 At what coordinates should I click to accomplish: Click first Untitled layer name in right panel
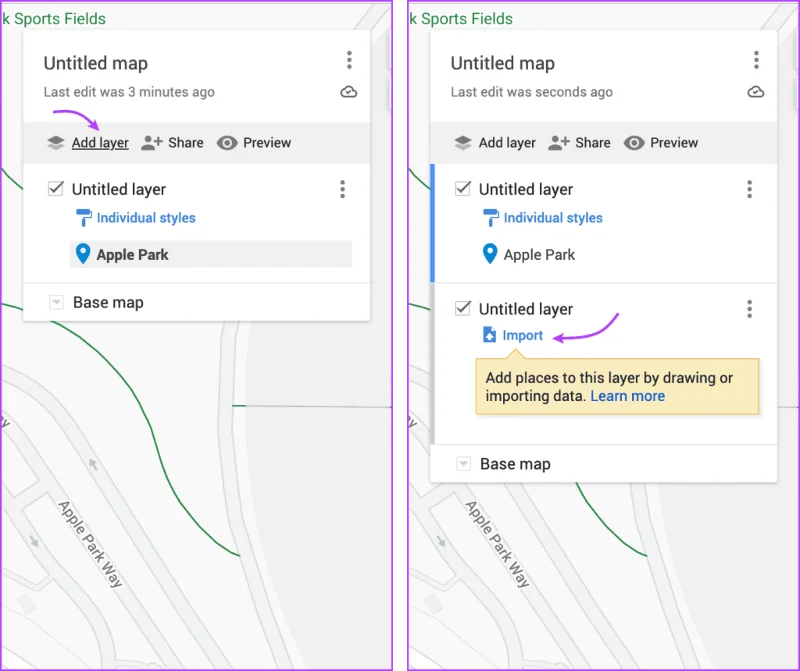click(526, 189)
